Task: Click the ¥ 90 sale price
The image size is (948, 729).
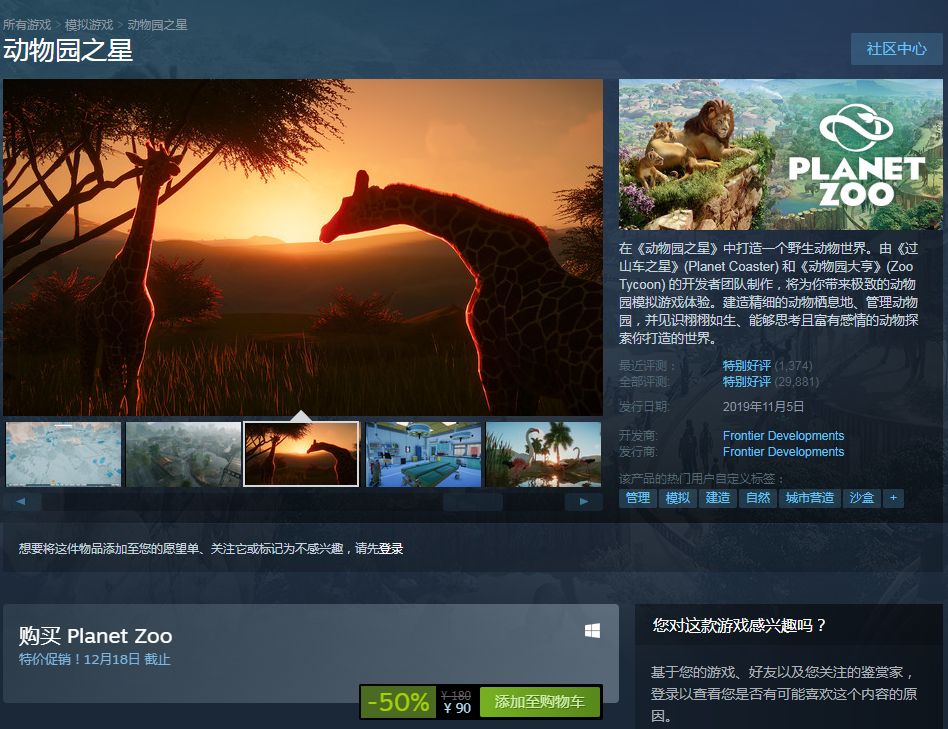Action: click(x=457, y=708)
